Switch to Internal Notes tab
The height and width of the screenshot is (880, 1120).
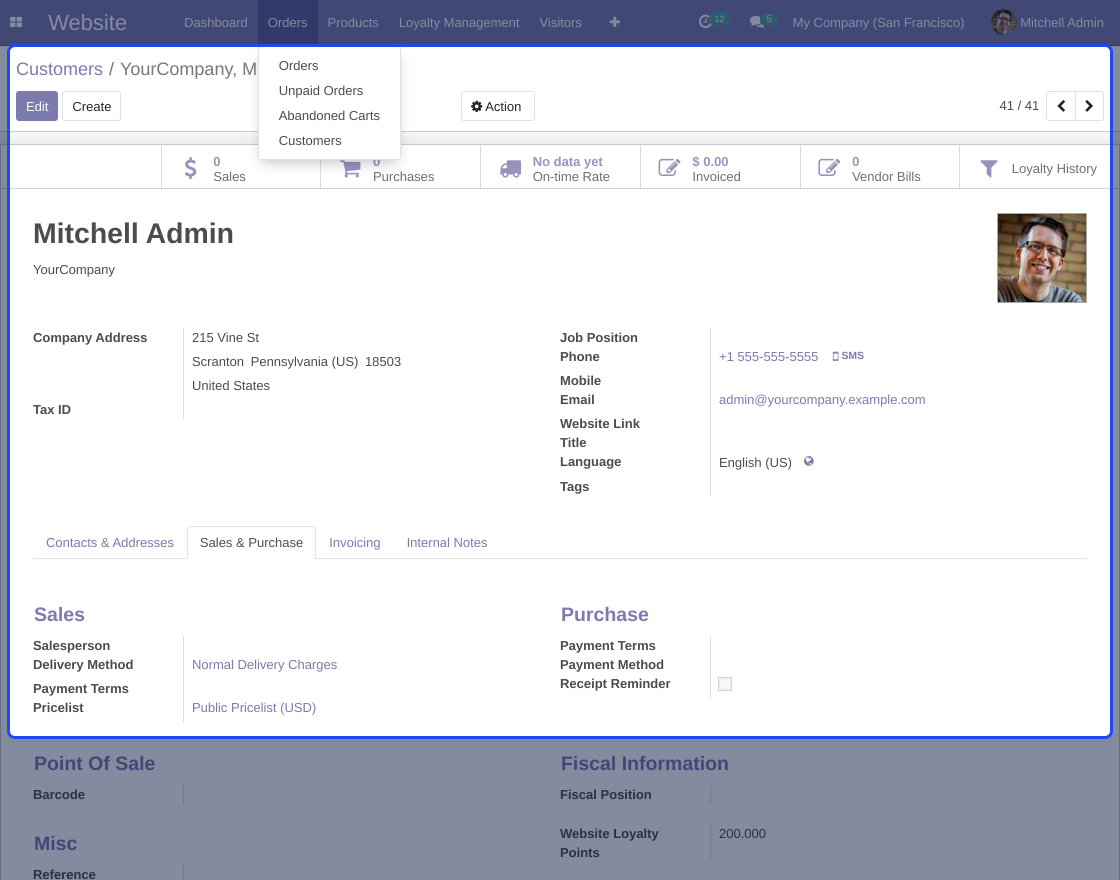pos(446,543)
